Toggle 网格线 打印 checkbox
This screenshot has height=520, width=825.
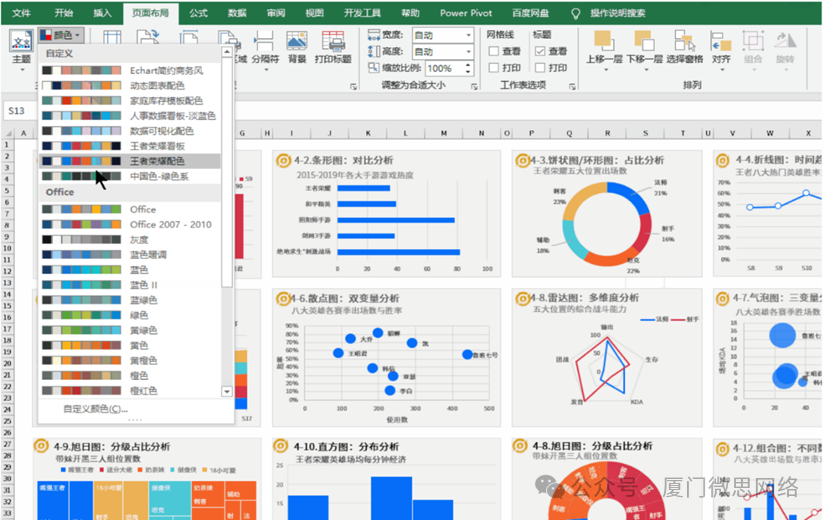494,67
